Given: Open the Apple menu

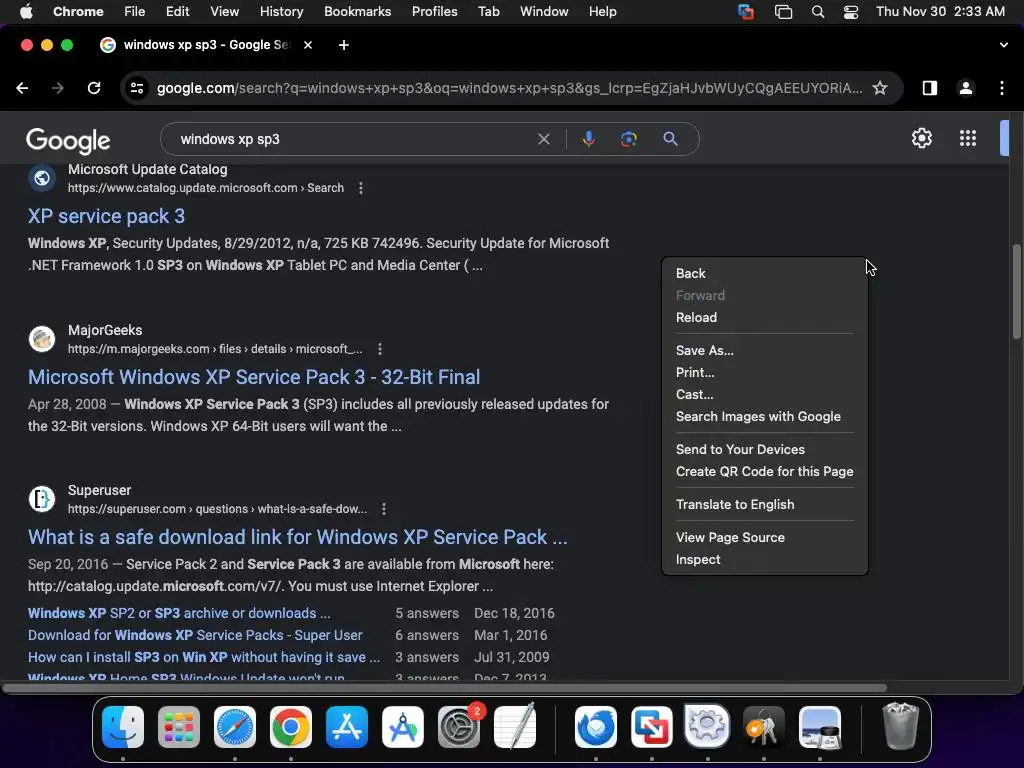Looking at the screenshot, I should pos(26,12).
